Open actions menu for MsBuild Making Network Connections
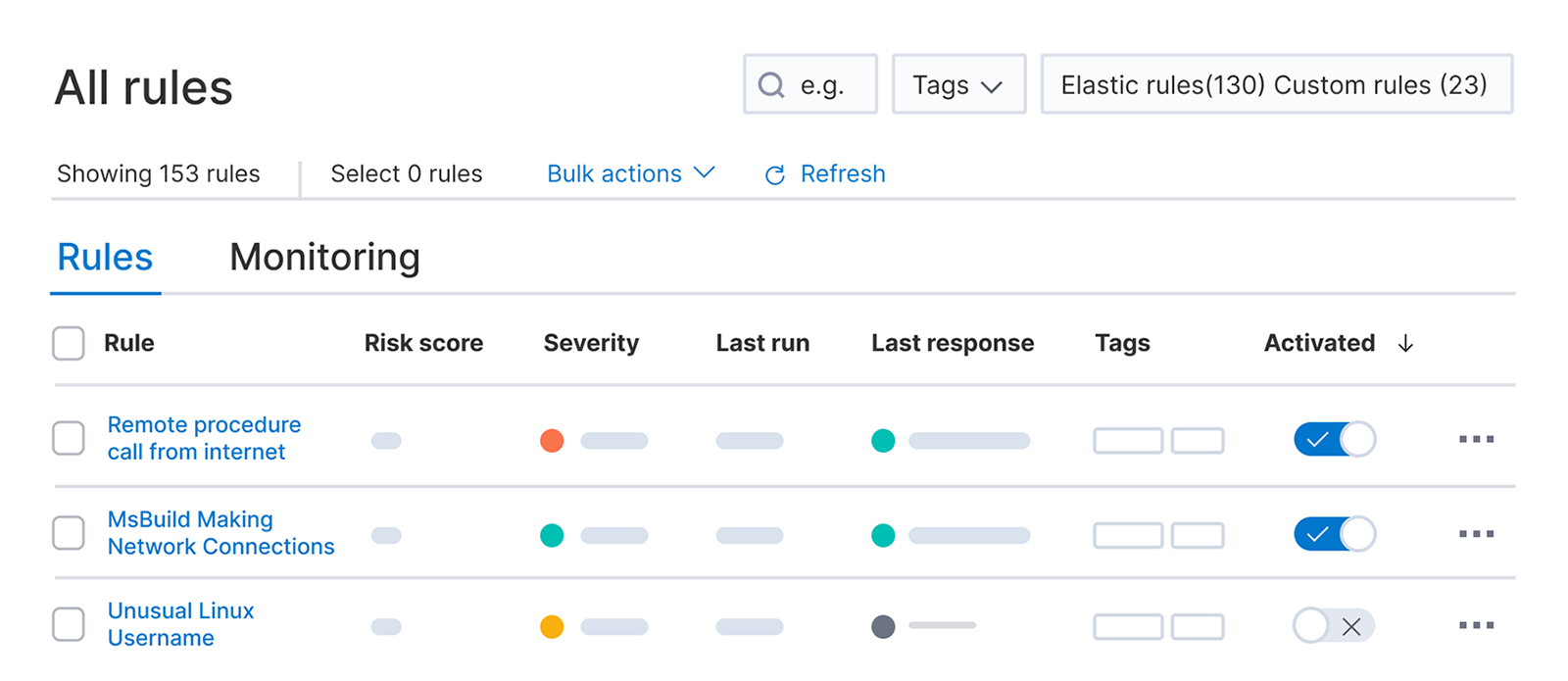The height and width of the screenshot is (681, 1568). (1476, 534)
